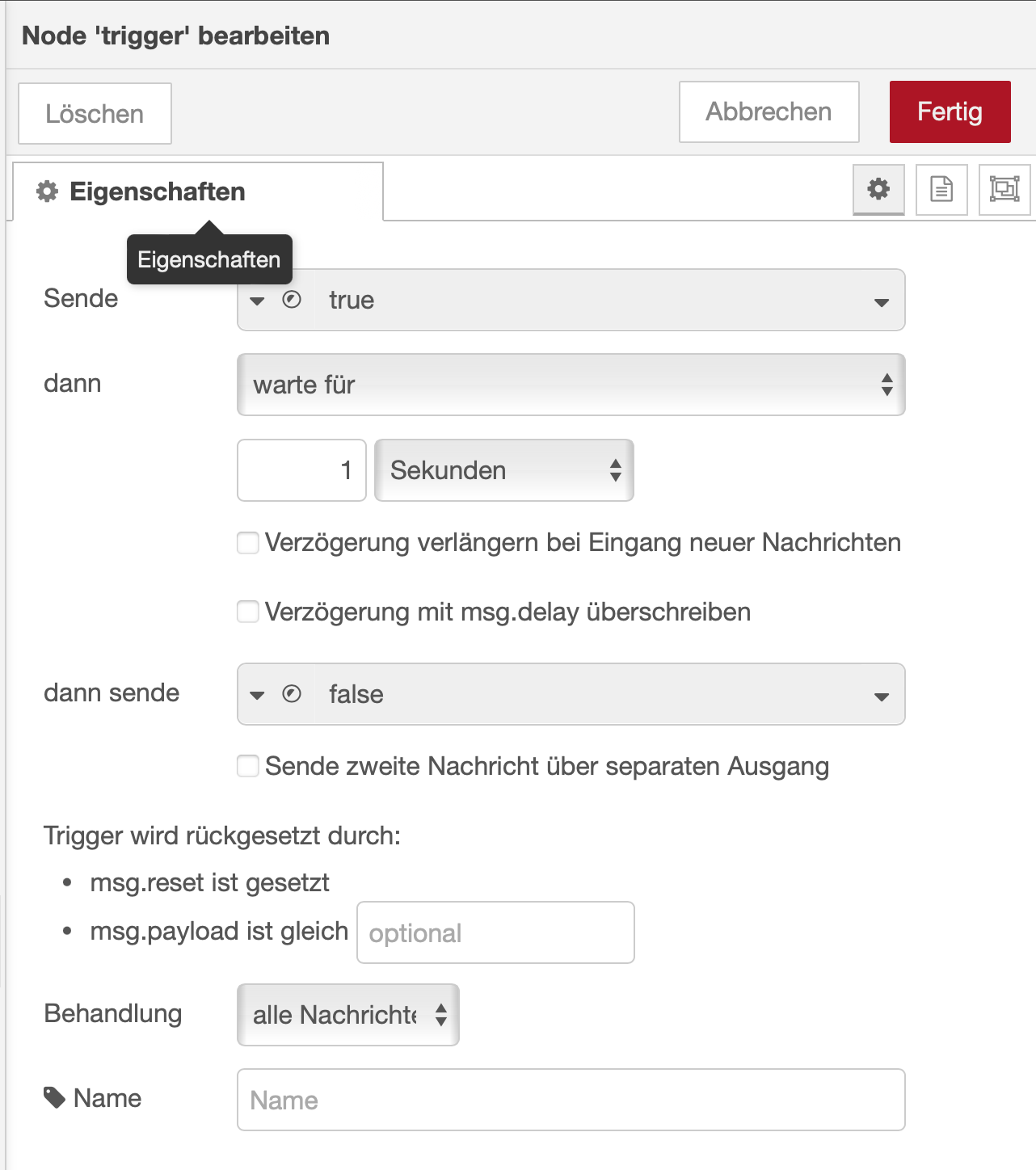This screenshot has width=1036, height=1170.
Task: Enable Verzögerung verlängern bei neuen Nachrichten
Action: coord(248,542)
